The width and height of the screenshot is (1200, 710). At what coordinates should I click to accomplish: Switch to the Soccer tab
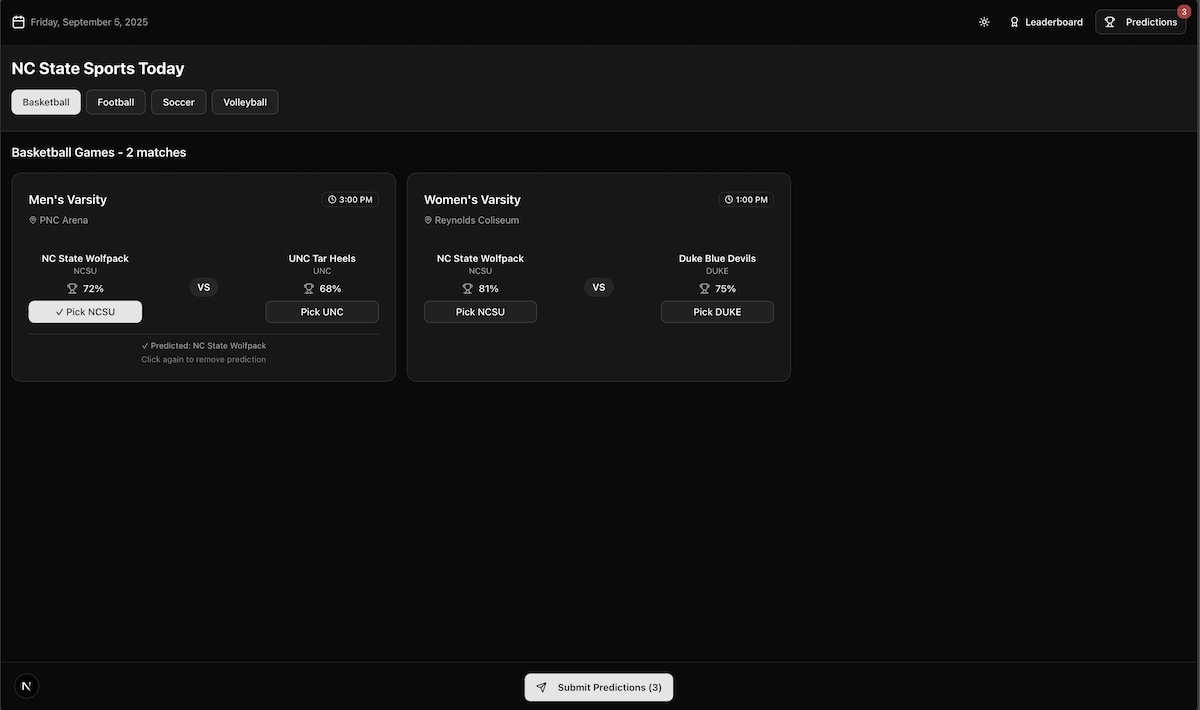pos(179,102)
